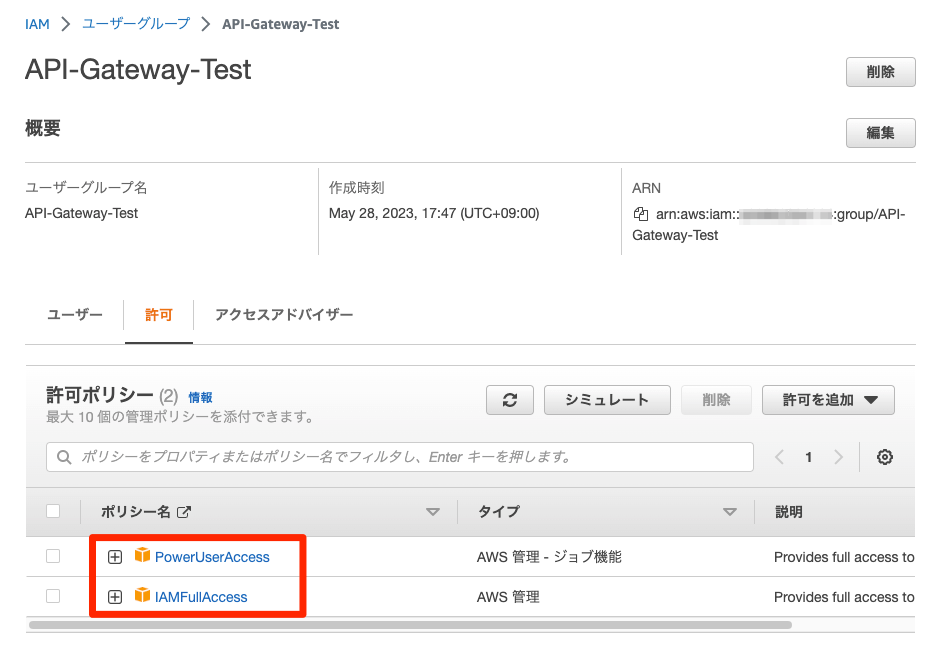Open table preferences gear icon

884,457
